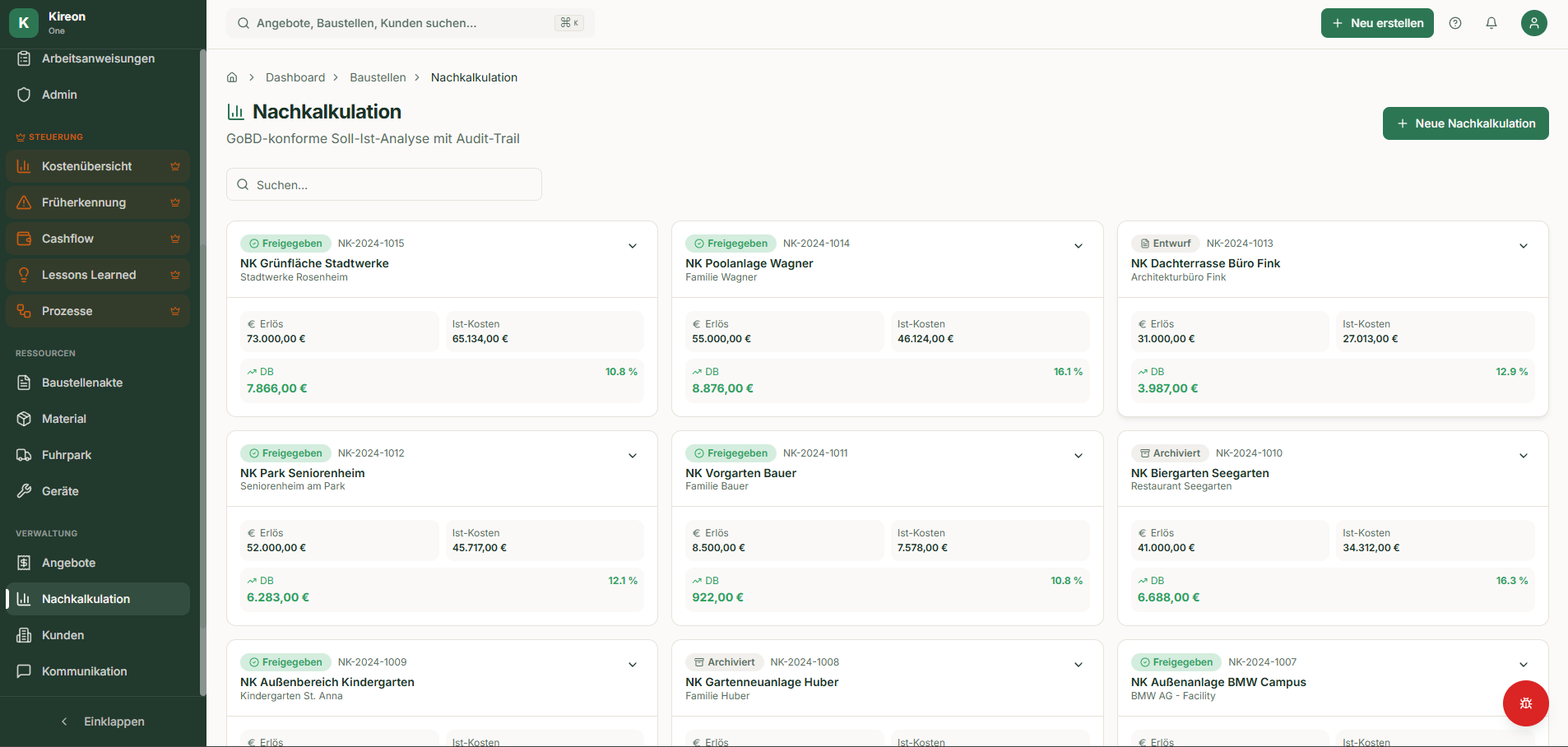The height and width of the screenshot is (747, 1568).
Task: Click the red bug report button
Action: pyautogui.click(x=1526, y=703)
